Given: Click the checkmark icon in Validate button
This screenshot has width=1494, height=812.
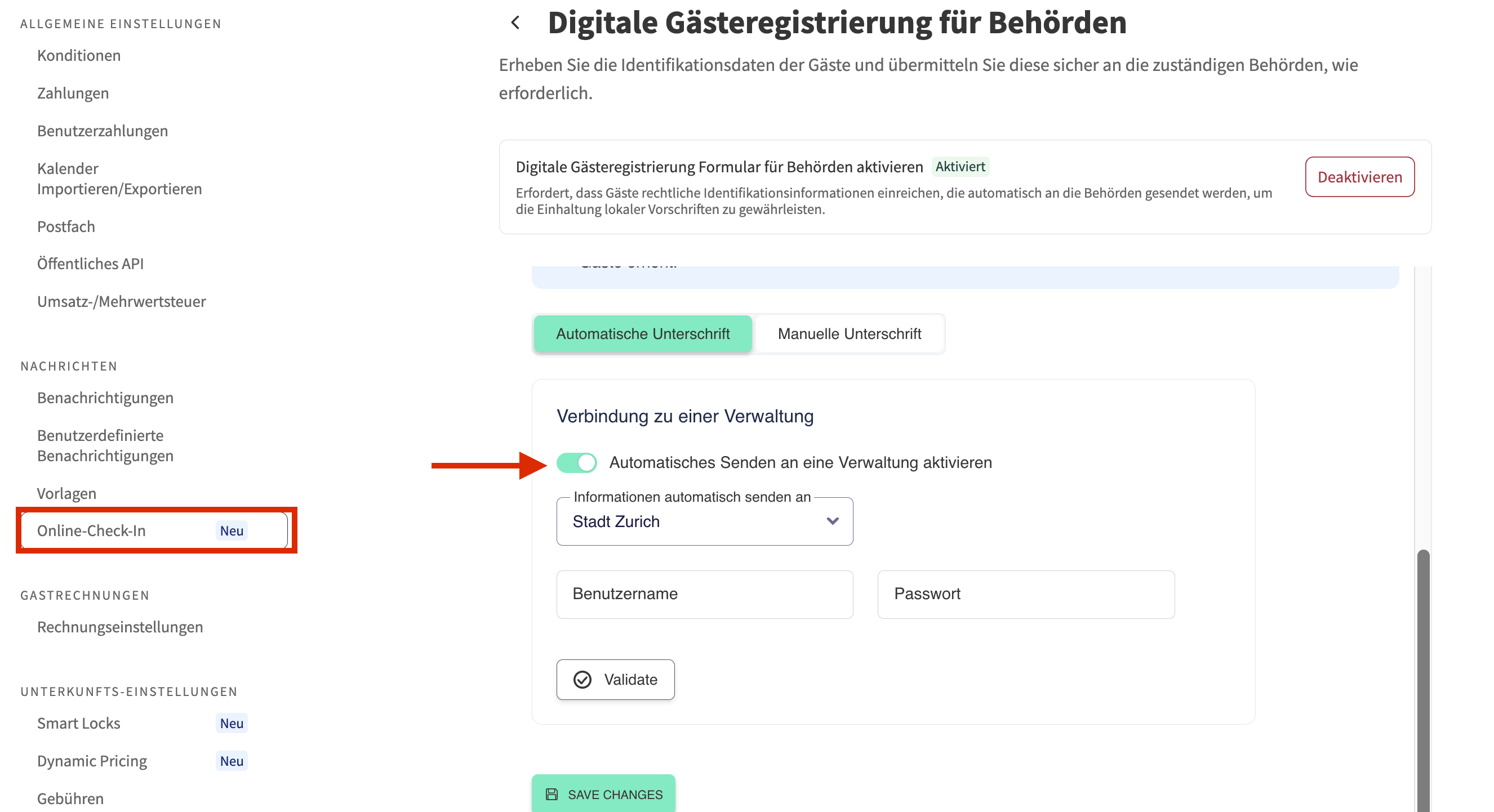Looking at the screenshot, I should [583, 679].
